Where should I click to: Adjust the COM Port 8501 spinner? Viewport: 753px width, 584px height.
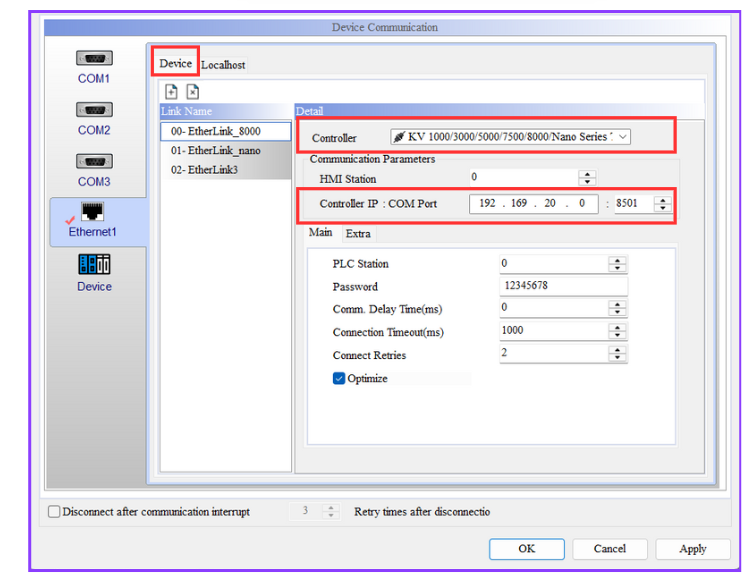coord(662,204)
